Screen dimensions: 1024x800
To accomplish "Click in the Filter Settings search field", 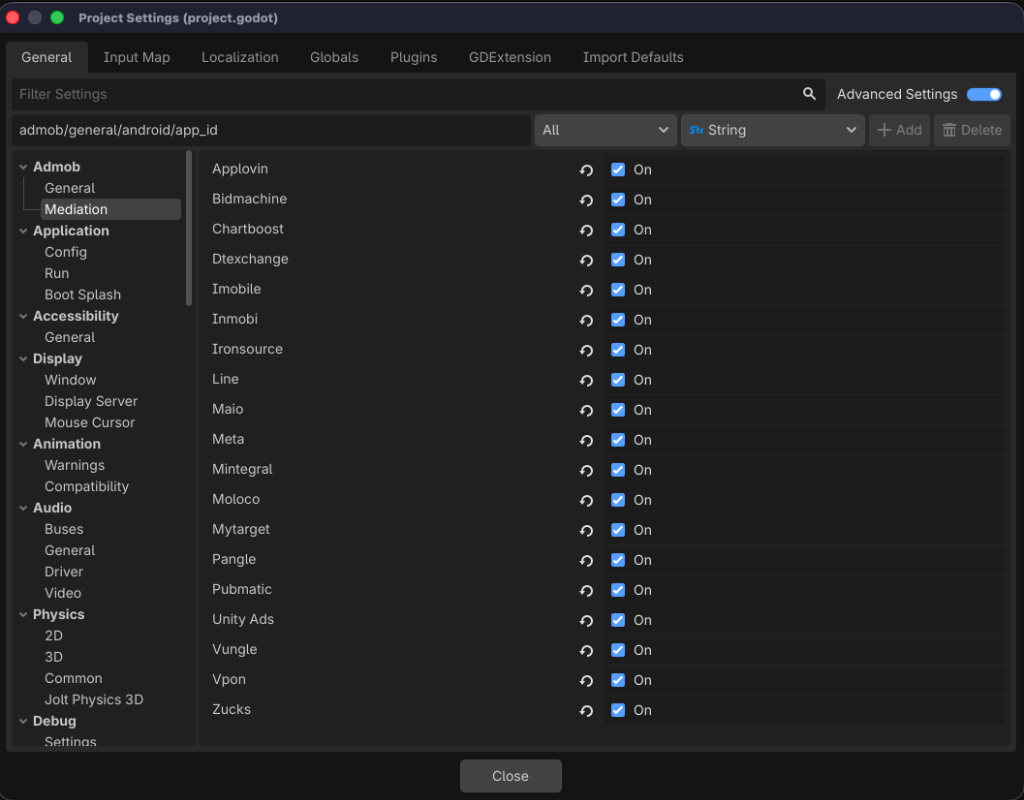I will [x=418, y=94].
